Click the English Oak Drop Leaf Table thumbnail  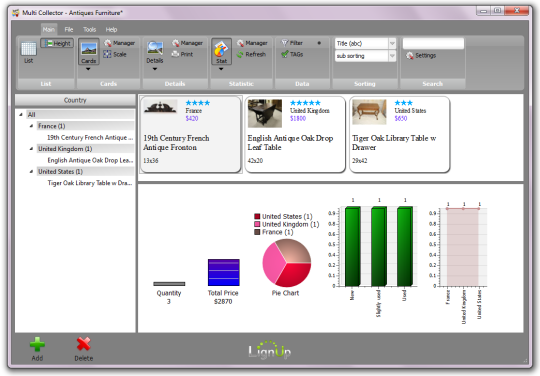[x=264, y=113]
